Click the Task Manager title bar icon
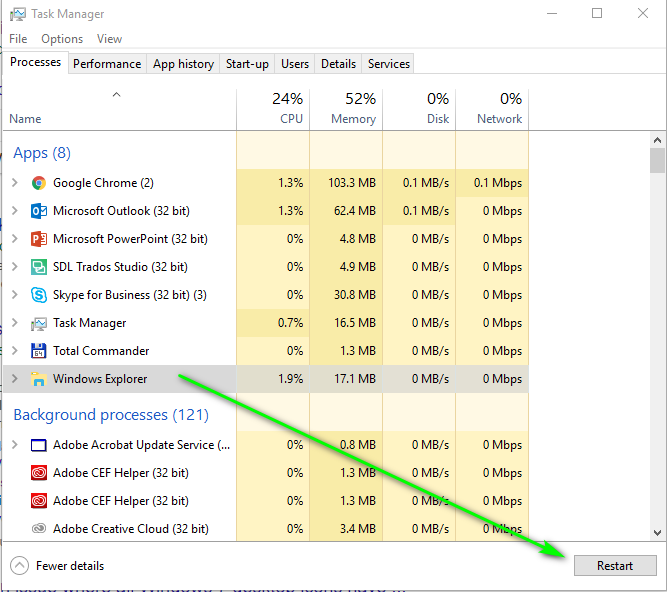667x592 pixels. click(x=17, y=14)
